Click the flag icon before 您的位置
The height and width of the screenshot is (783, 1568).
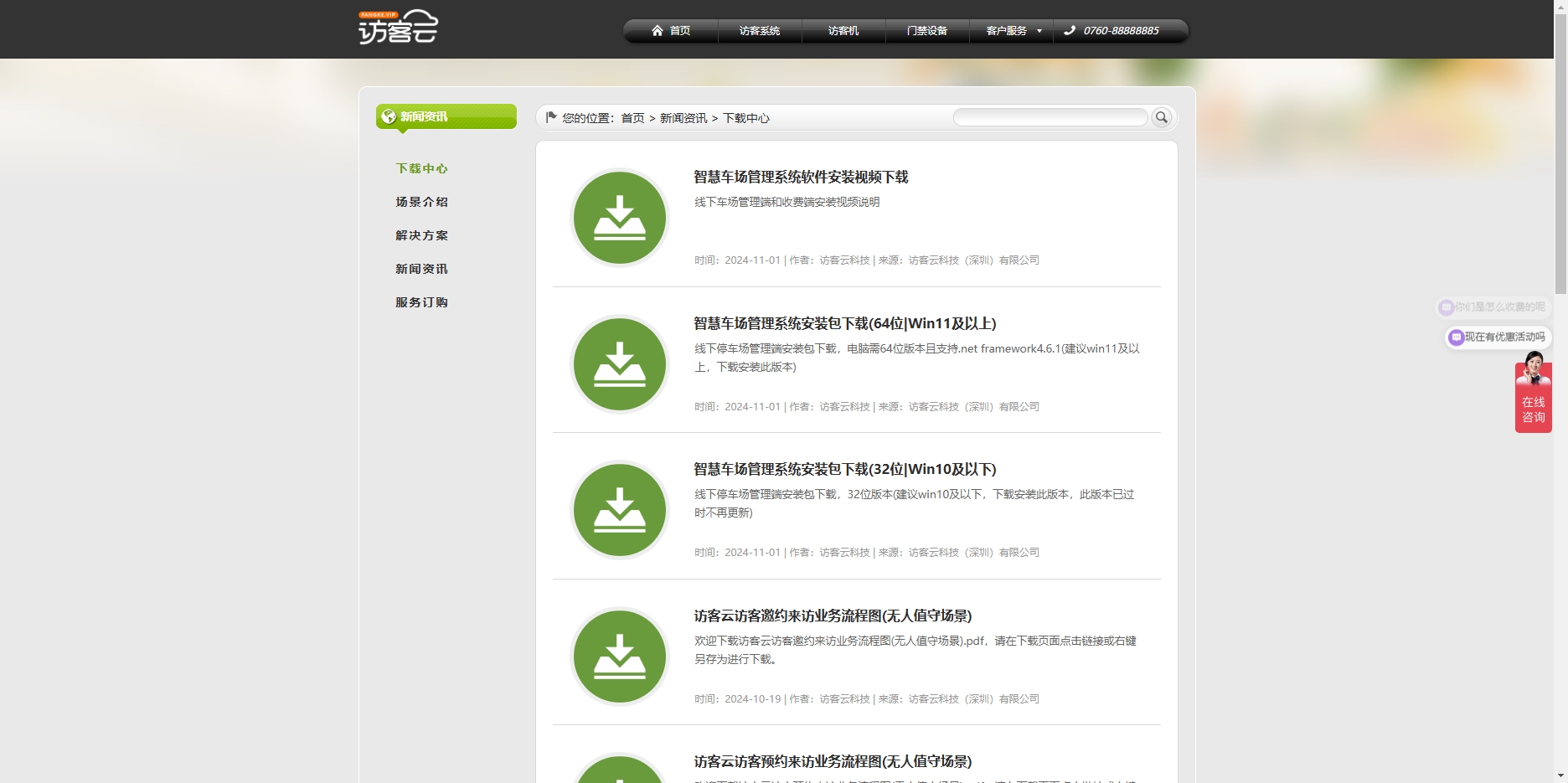[551, 117]
